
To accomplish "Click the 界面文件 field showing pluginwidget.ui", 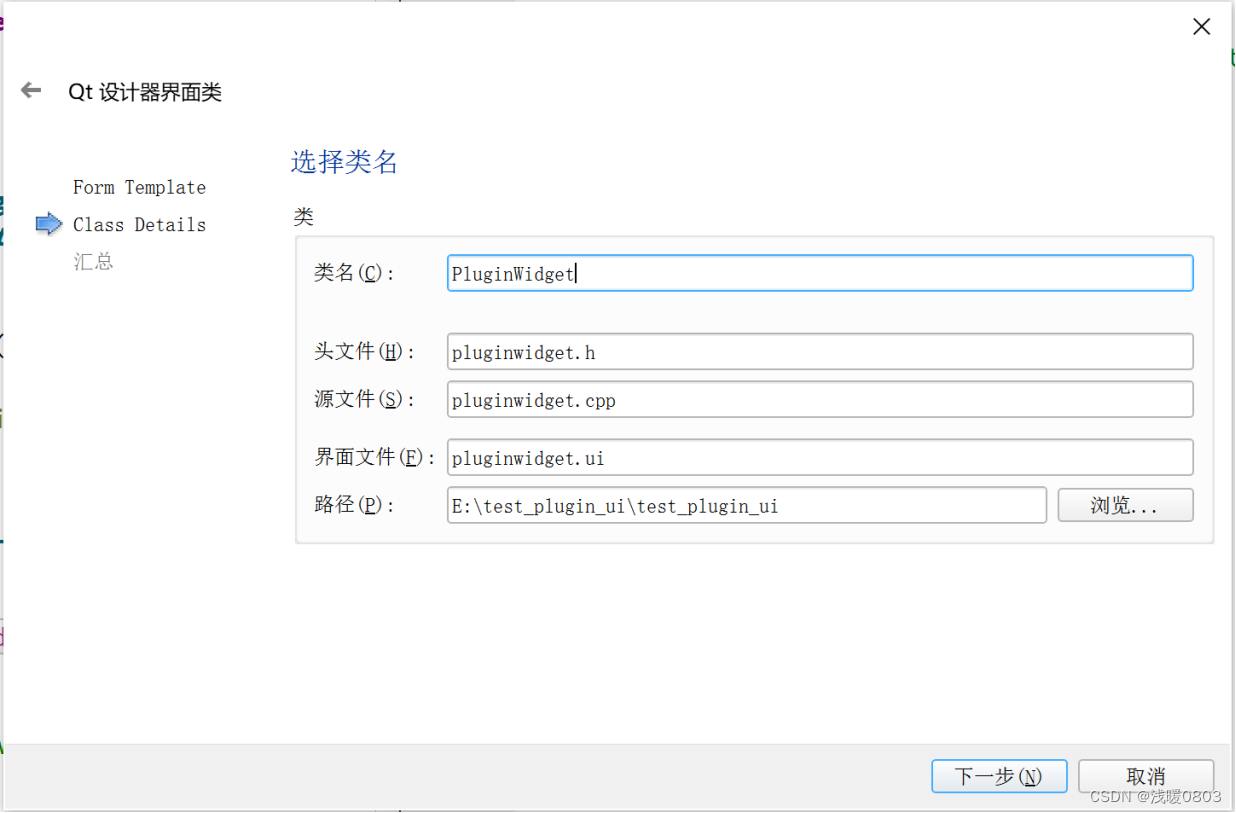I will 820,457.
